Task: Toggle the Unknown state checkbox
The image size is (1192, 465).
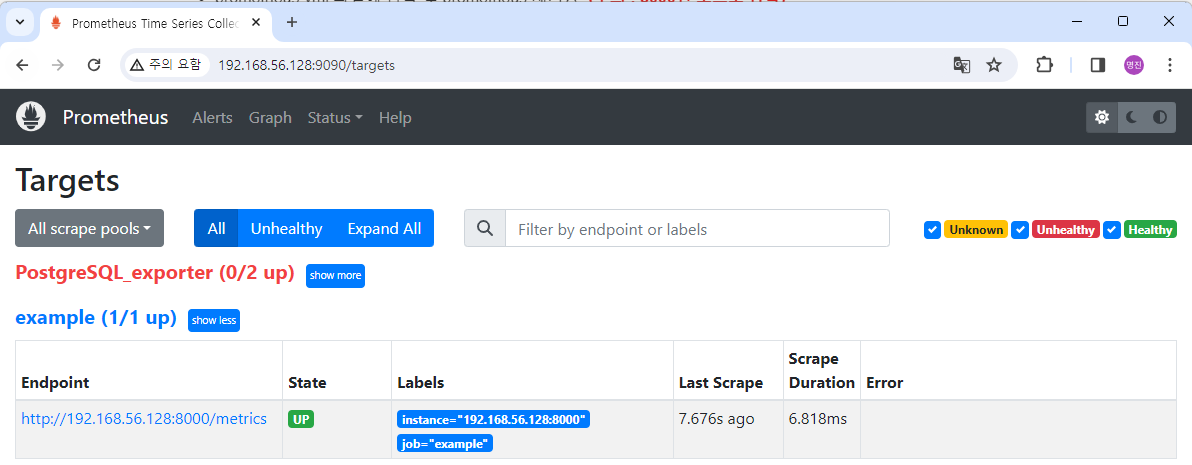Action: coord(933,229)
